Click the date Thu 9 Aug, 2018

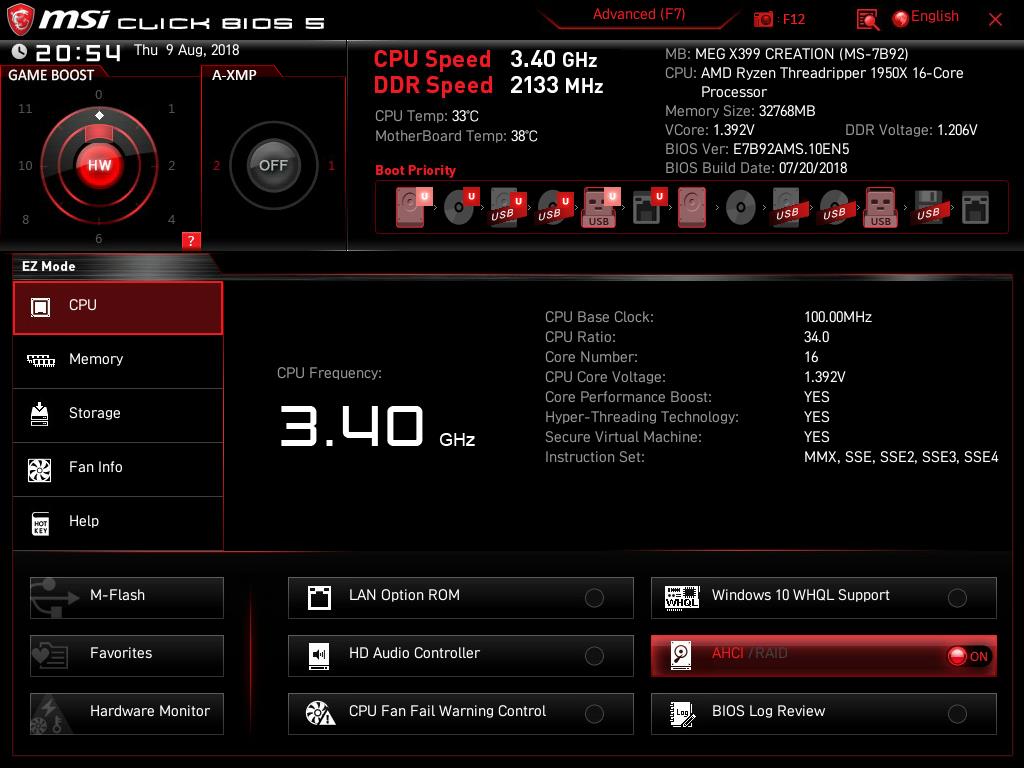coord(186,50)
